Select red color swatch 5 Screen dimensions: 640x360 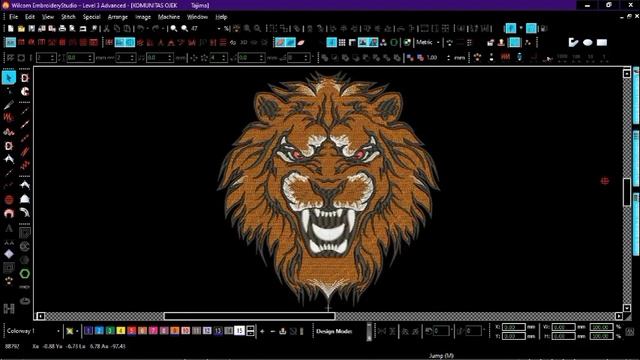131,331
